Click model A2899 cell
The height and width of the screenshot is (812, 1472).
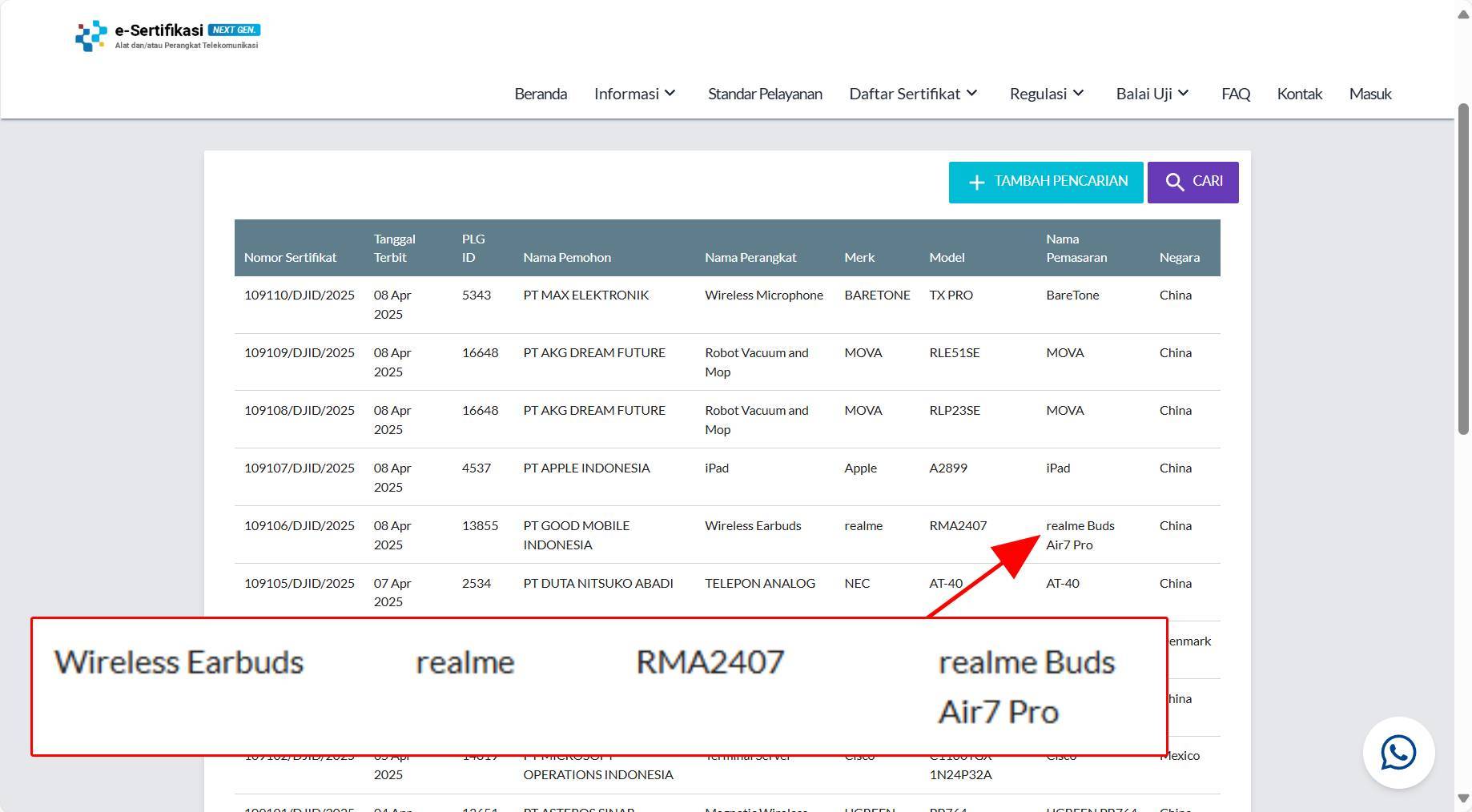click(x=947, y=468)
